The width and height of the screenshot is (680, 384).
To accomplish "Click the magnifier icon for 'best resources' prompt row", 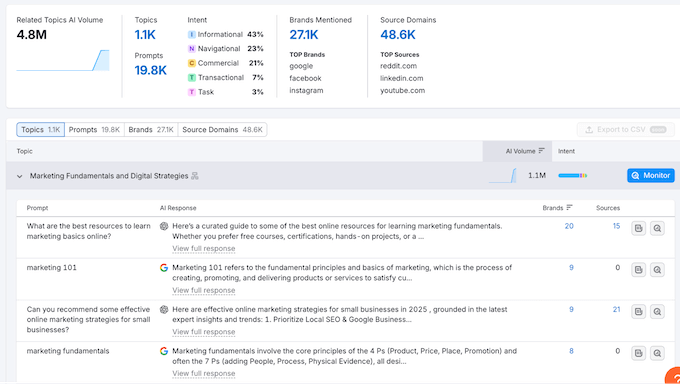I will 657,228.
